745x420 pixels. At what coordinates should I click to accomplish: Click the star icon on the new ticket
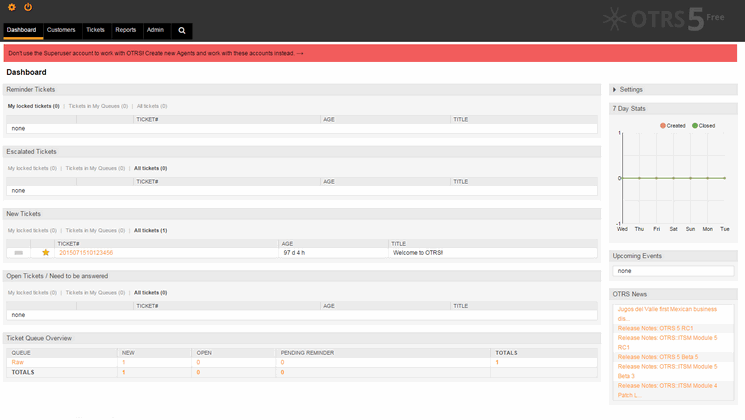[x=46, y=252]
